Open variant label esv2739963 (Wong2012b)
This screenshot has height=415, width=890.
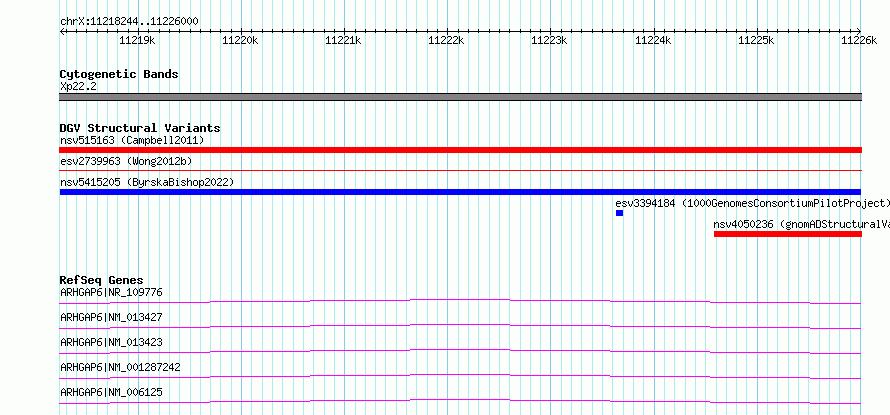click(x=126, y=161)
